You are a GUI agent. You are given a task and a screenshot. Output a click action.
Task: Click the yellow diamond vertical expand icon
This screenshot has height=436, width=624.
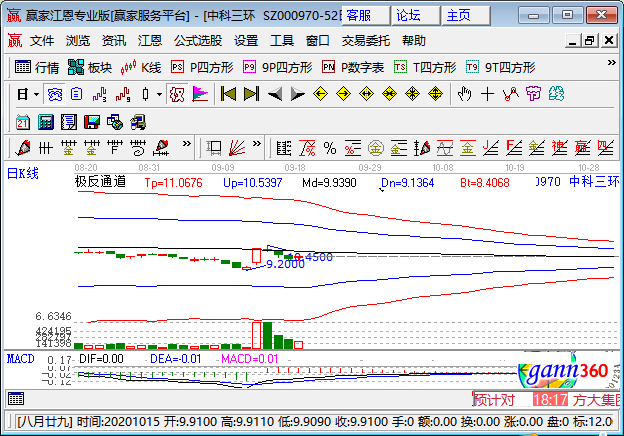[436, 94]
